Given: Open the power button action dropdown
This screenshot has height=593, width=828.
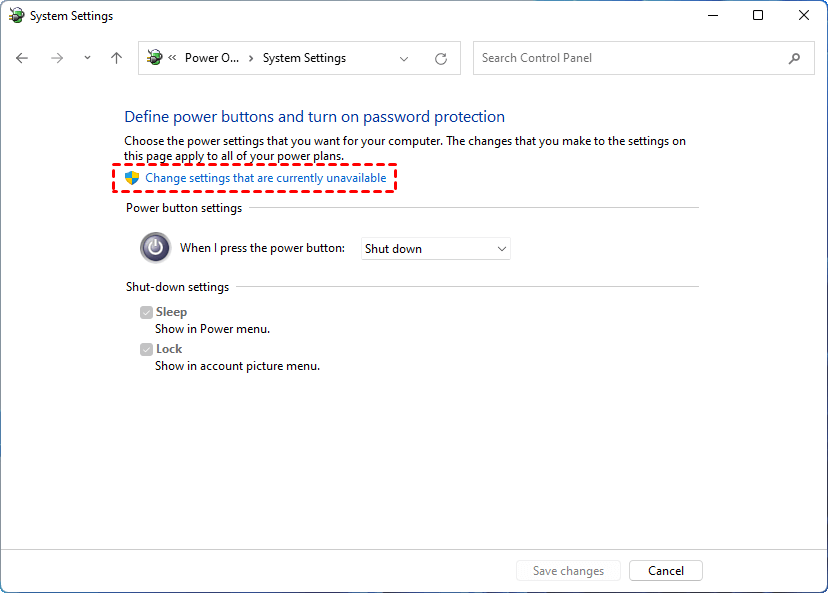Looking at the screenshot, I should pos(435,249).
